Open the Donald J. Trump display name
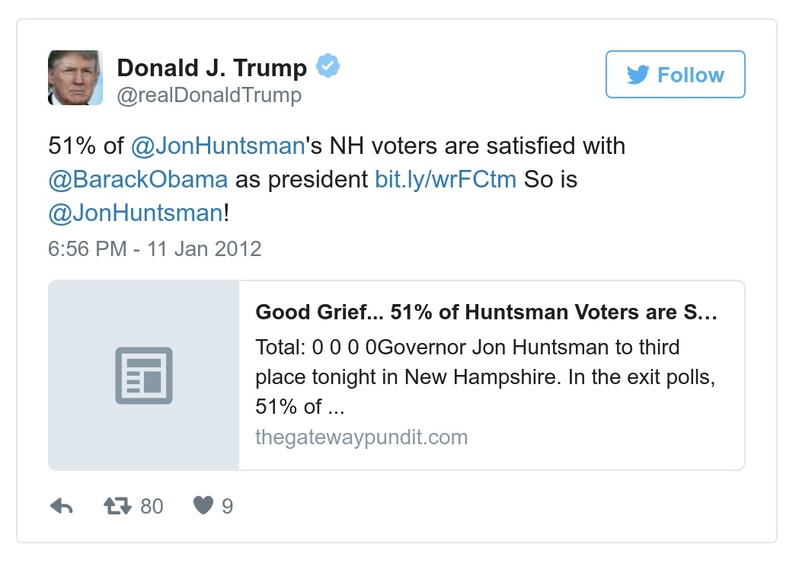Viewport: 799px width, 567px height. tap(212, 67)
